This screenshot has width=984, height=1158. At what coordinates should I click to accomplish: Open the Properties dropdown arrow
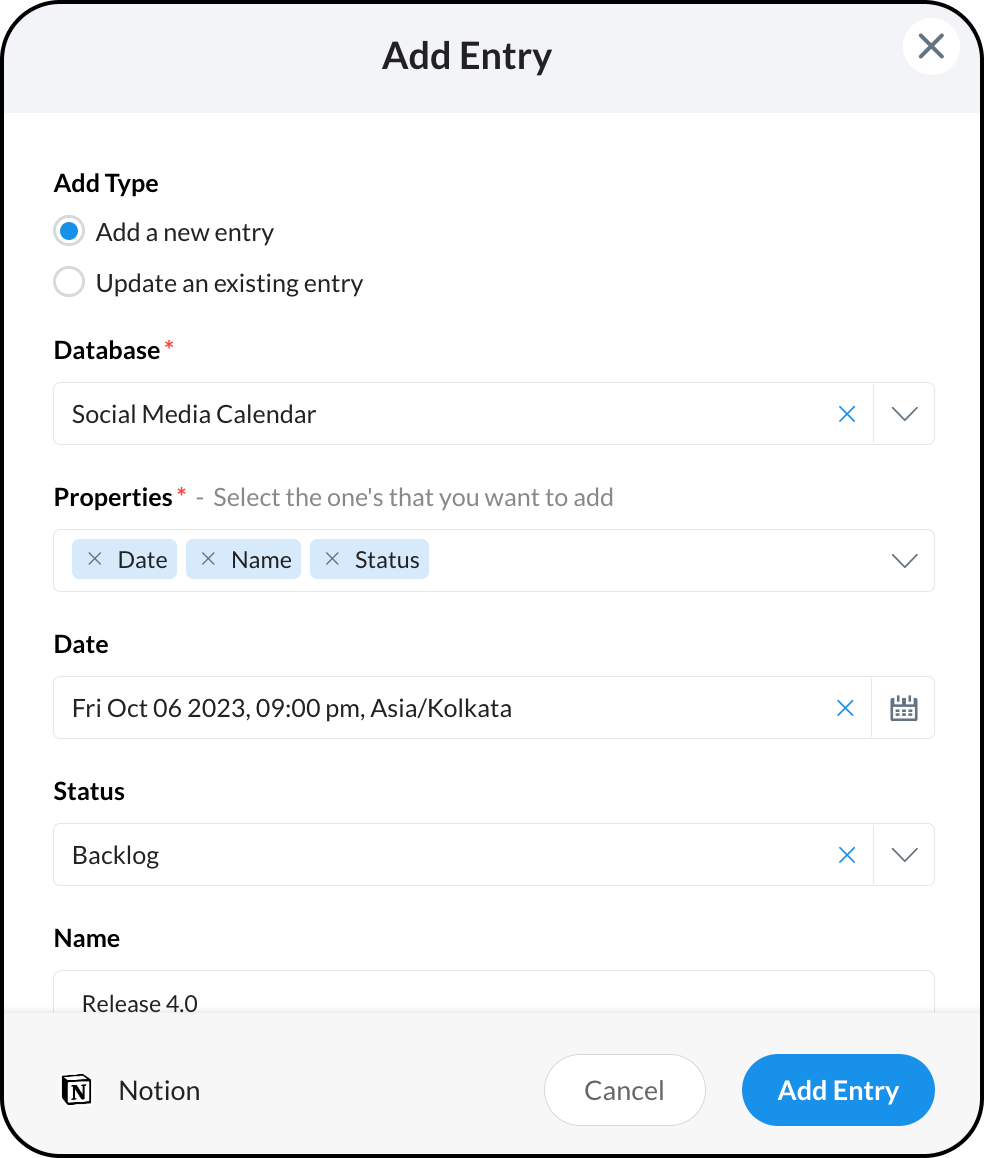904,561
